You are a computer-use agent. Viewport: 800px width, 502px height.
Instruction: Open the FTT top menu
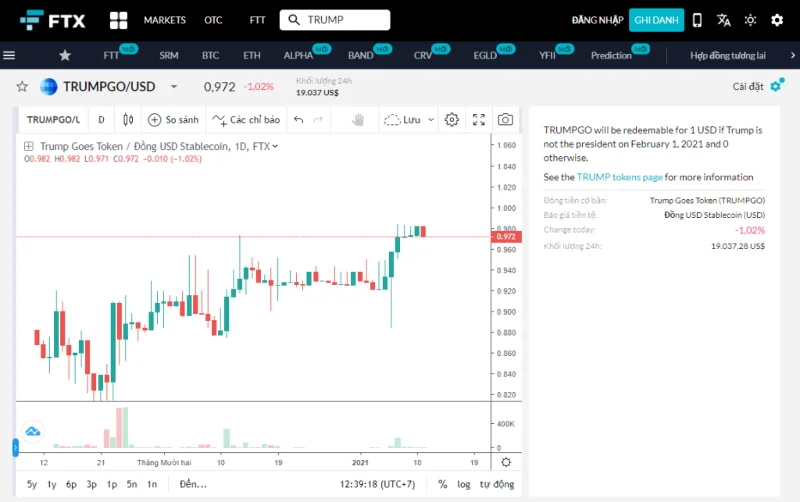pyautogui.click(x=257, y=20)
